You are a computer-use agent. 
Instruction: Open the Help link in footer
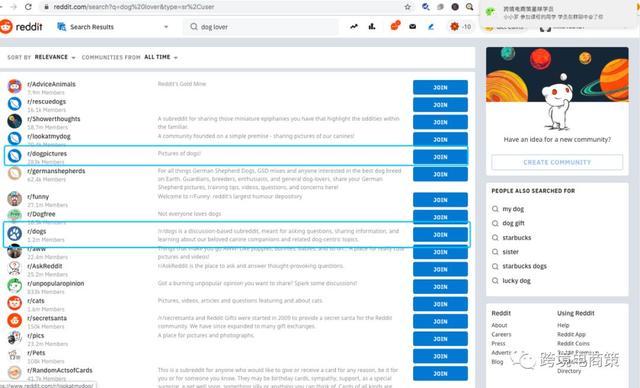(x=563, y=325)
